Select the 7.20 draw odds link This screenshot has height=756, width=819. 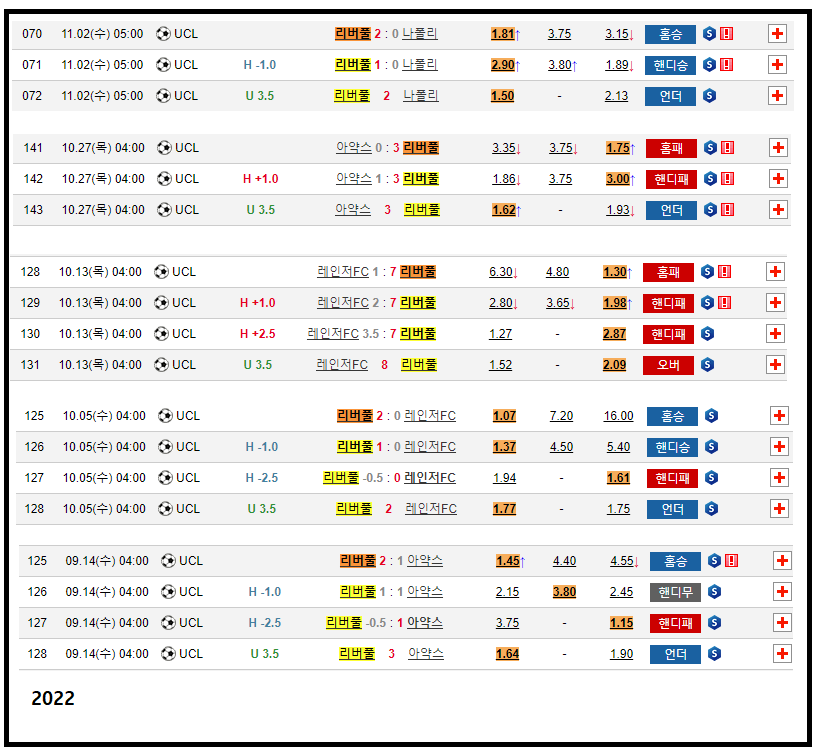561,416
